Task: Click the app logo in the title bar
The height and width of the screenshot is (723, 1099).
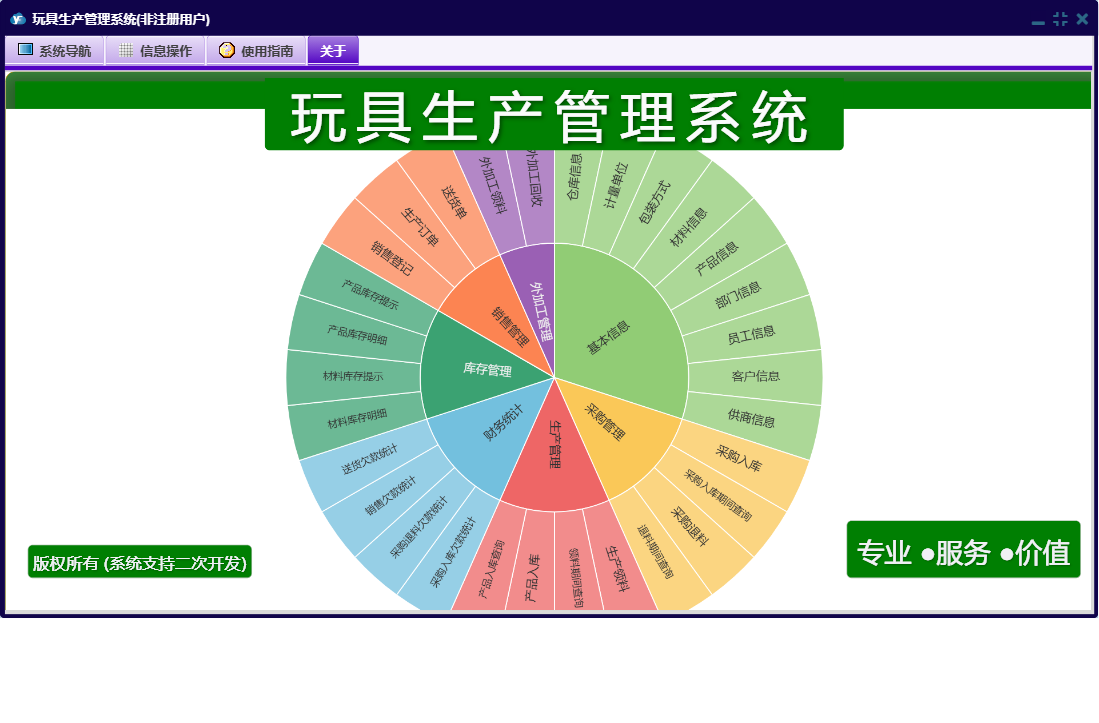Action: [18, 19]
